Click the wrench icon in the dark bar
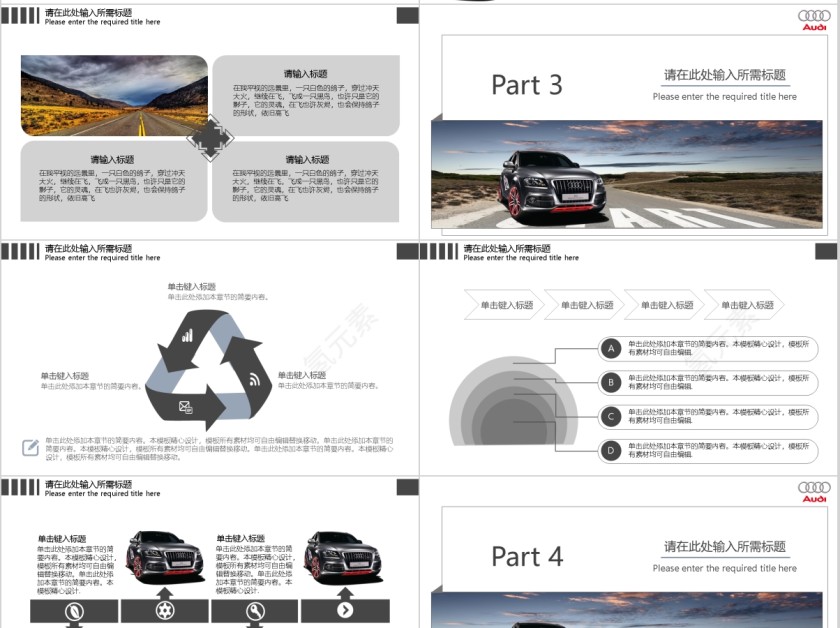The image size is (840, 628). coord(254,611)
